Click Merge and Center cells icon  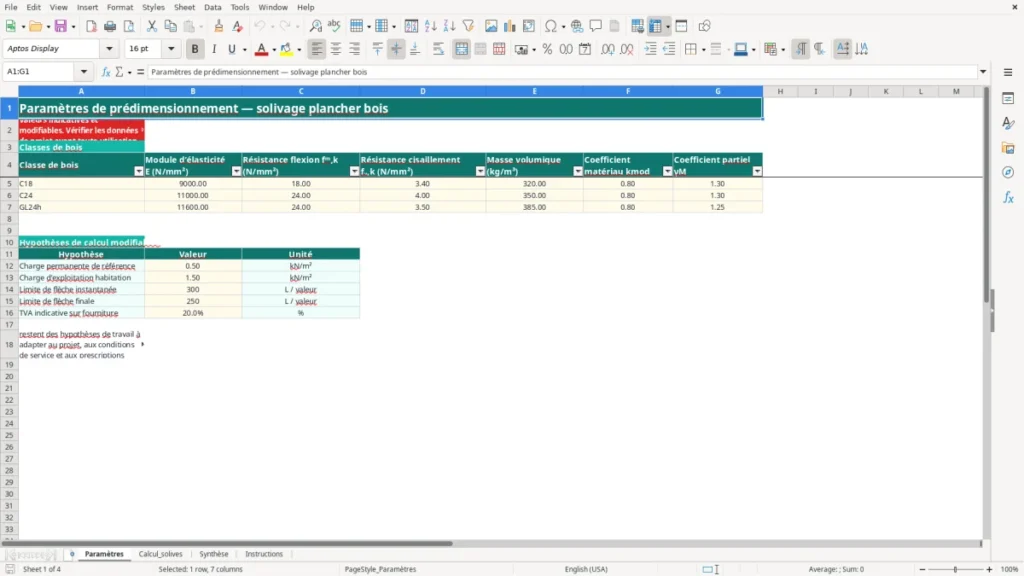461,49
